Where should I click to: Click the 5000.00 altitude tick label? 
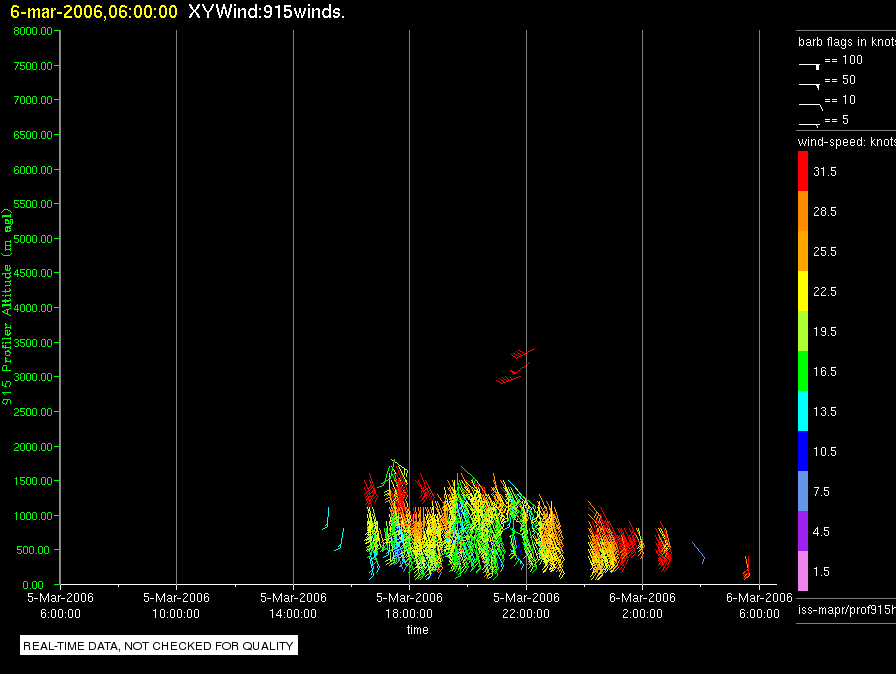point(33,239)
